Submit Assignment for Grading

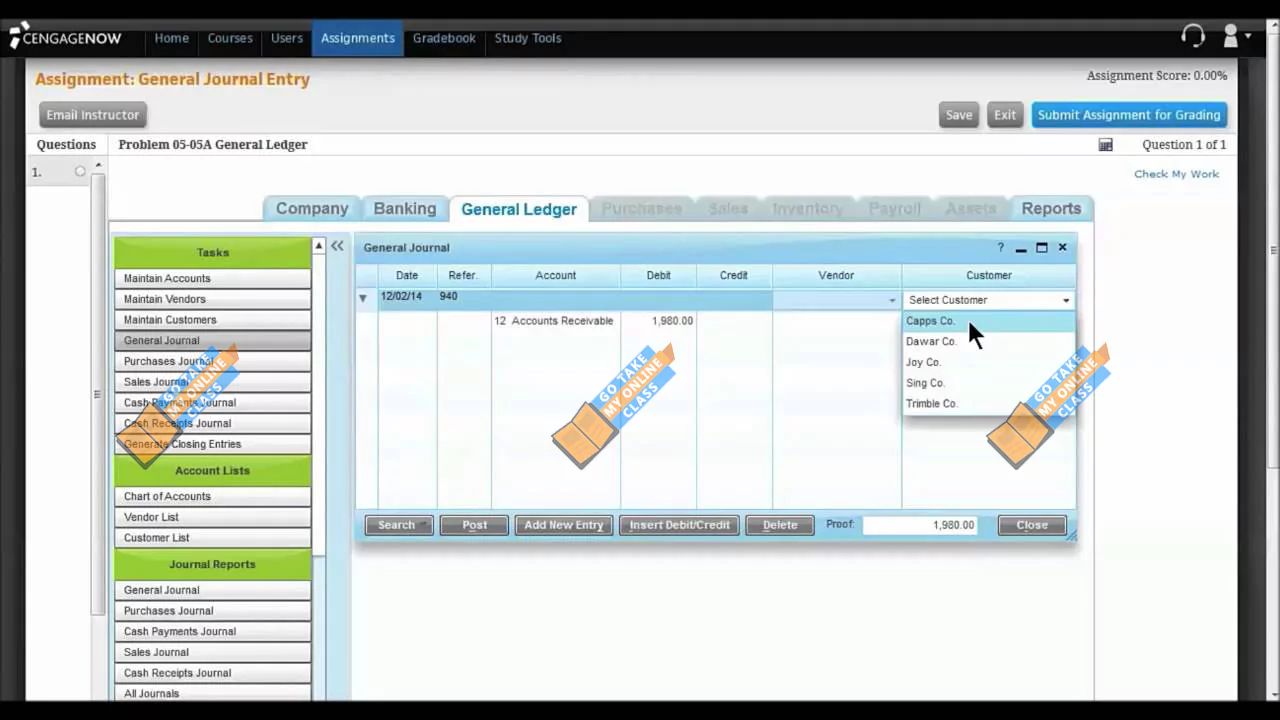pyautogui.click(x=1129, y=115)
